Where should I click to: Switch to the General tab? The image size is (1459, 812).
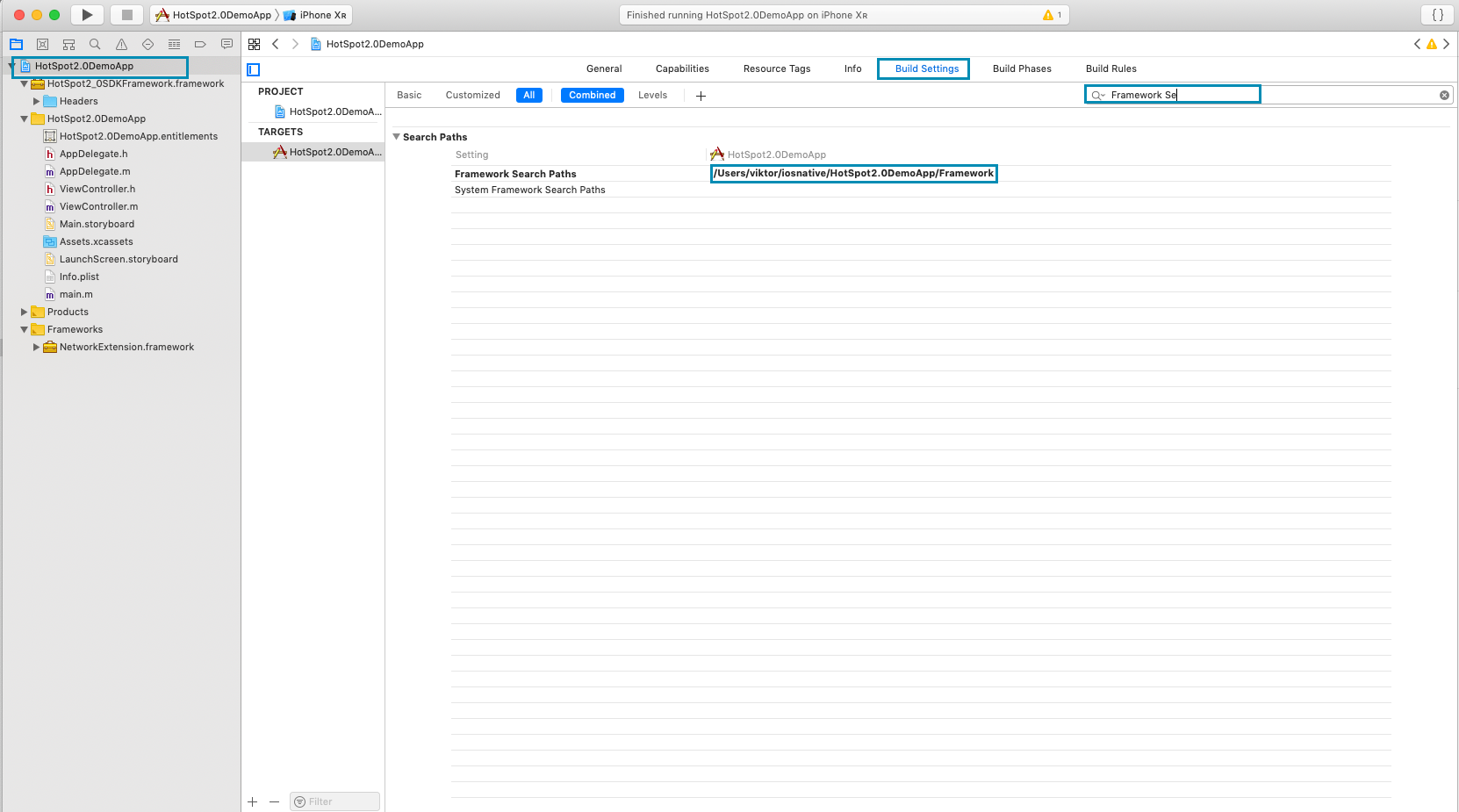coord(604,68)
